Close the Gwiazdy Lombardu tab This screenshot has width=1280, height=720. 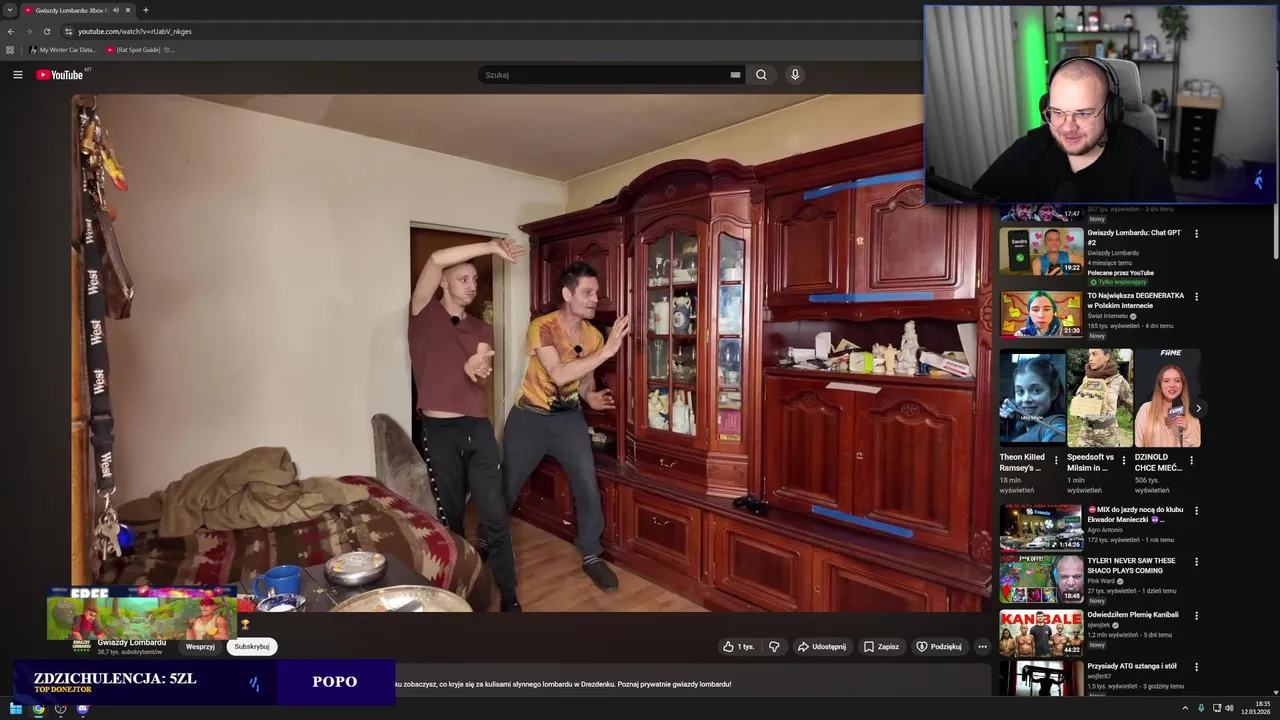129,10
